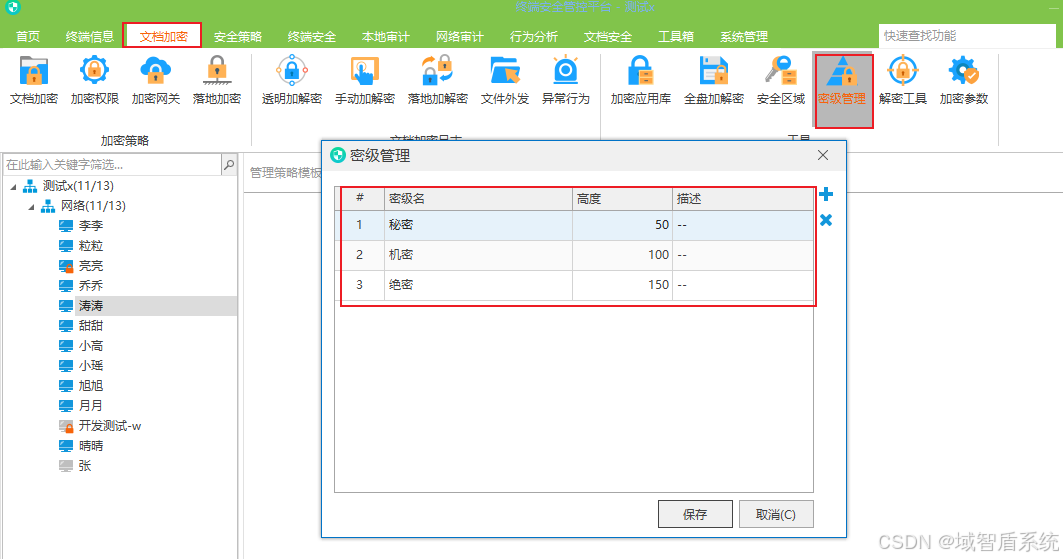Click the 描述 column header
The width and height of the screenshot is (1063, 559).
742,199
